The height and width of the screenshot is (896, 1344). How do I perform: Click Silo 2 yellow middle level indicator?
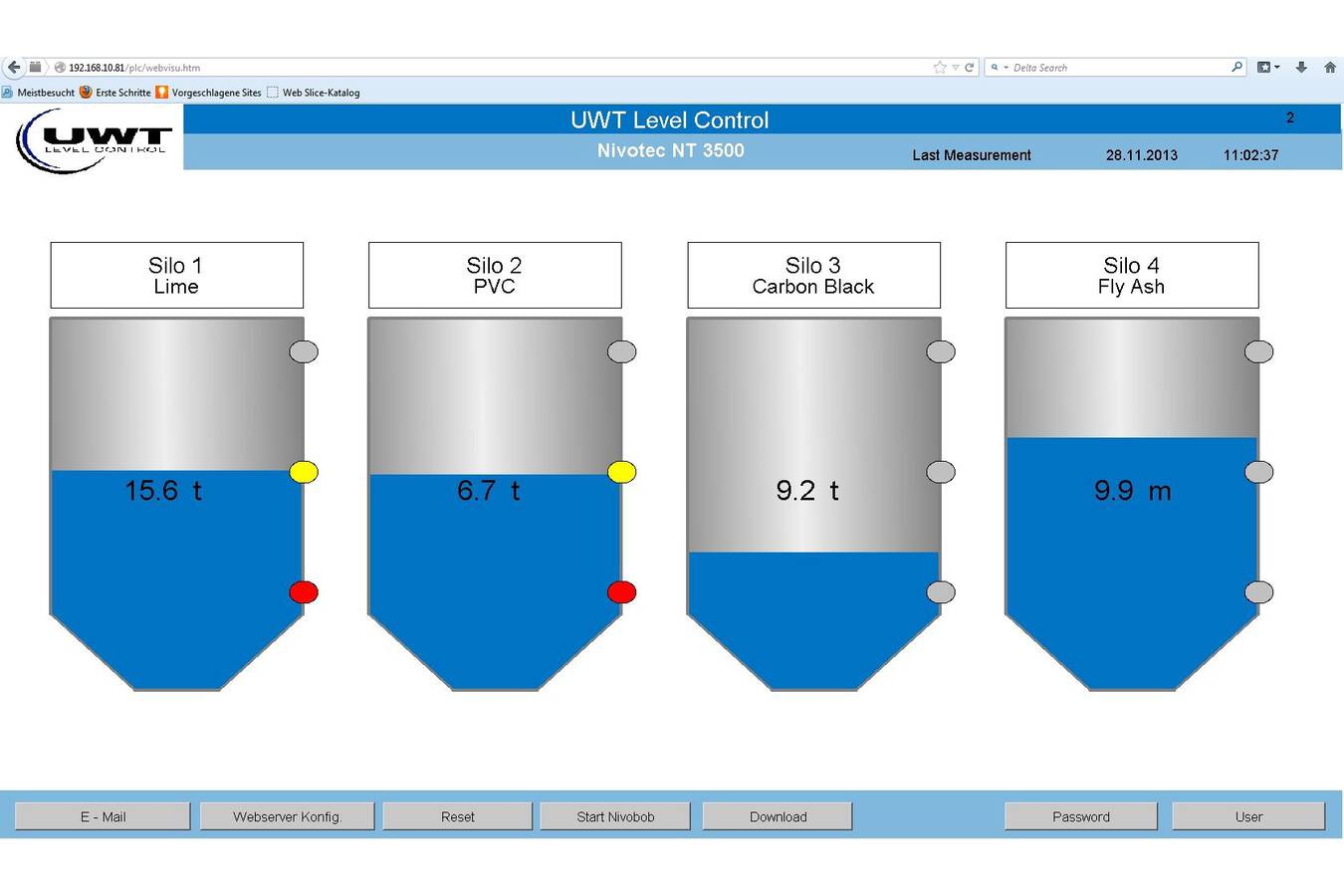tap(622, 472)
